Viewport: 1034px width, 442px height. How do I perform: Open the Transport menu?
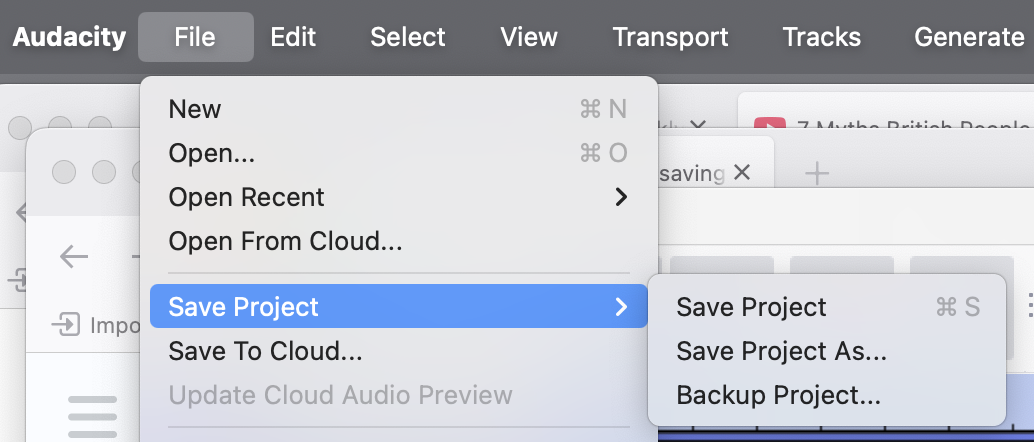670,37
